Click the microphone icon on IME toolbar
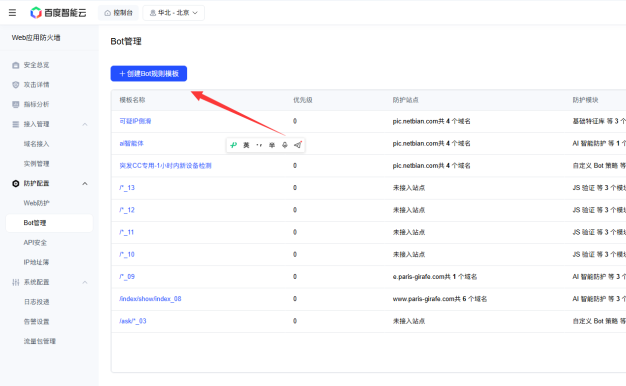The image size is (626, 386). (285, 145)
